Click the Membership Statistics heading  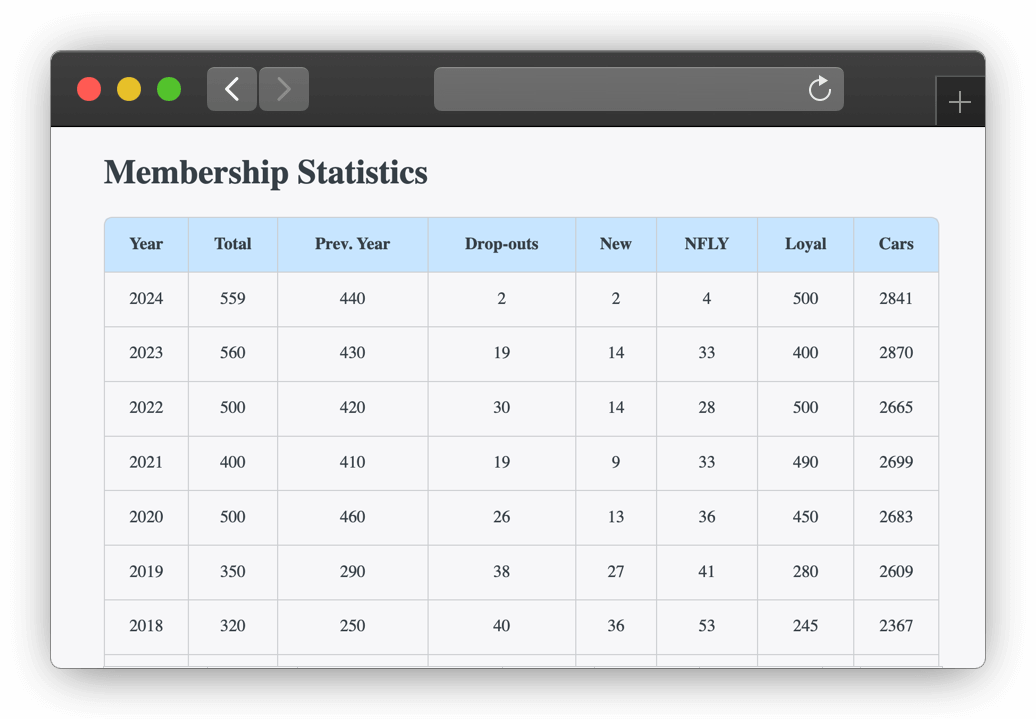[x=265, y=172]
